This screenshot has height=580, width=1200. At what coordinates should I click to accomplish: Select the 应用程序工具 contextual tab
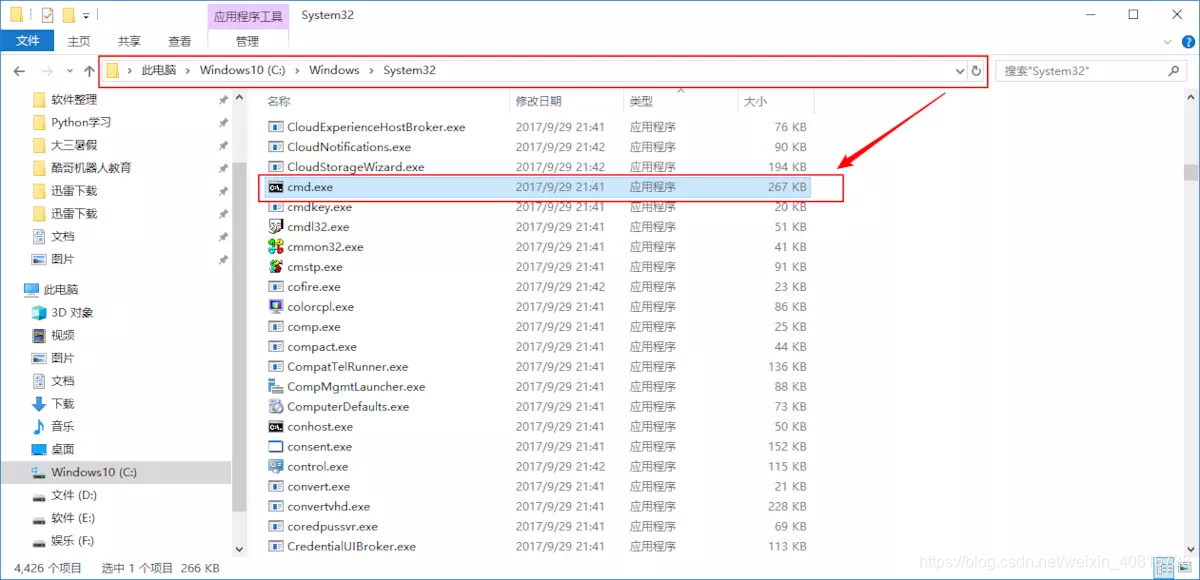(248, 16)
